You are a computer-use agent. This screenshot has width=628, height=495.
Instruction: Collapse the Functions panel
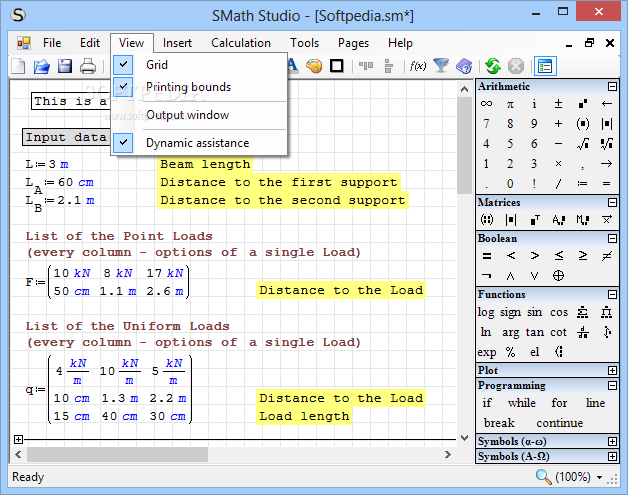612,294
